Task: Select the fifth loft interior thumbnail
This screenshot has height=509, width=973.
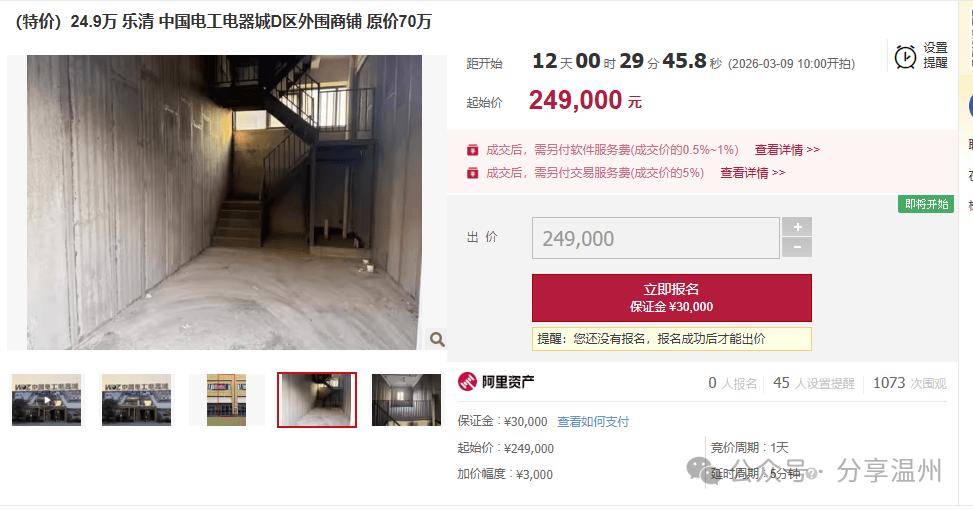Action: tap(406, 400)
